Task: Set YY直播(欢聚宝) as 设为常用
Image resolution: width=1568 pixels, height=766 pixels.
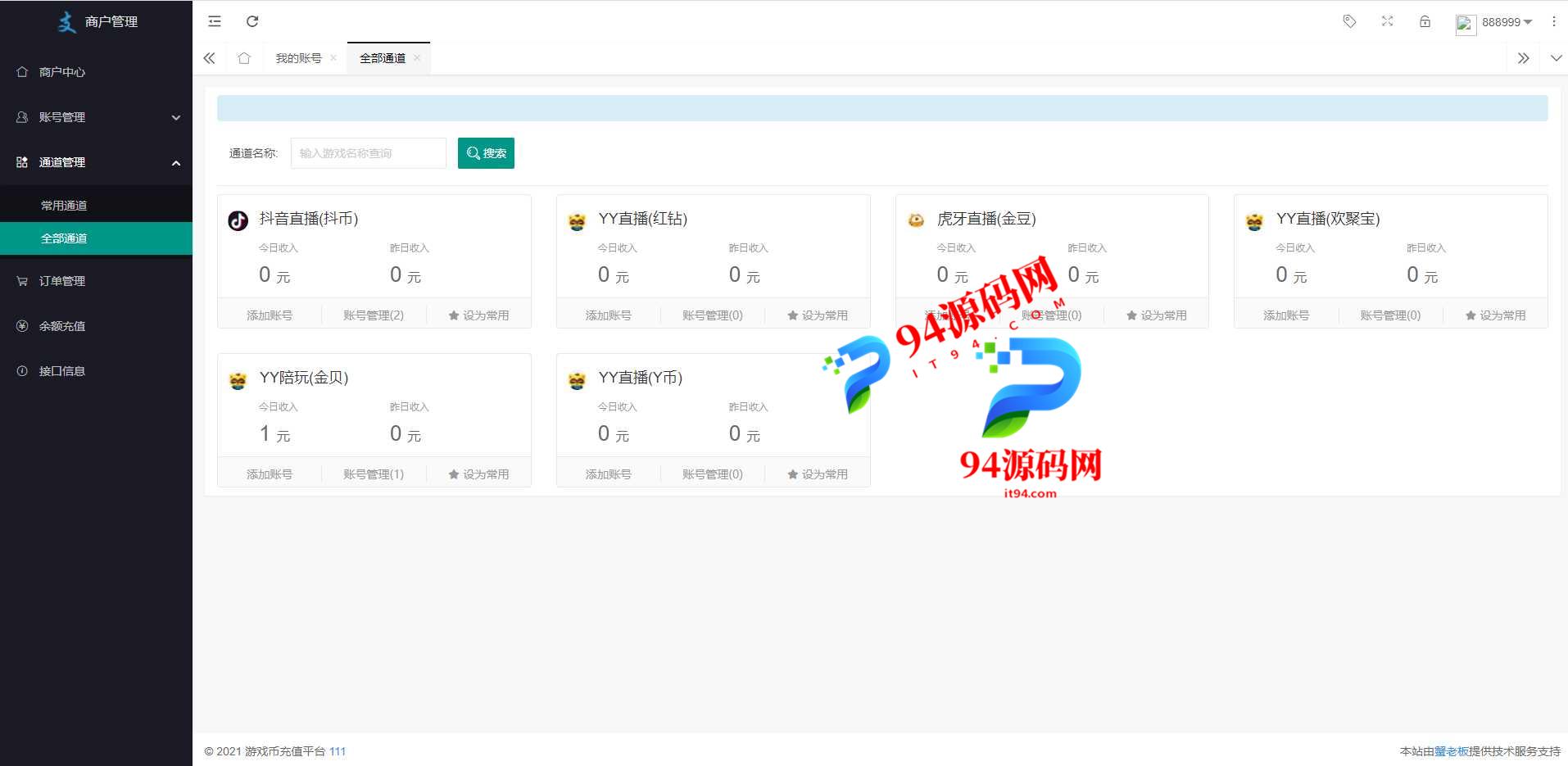Action: (x=1495, y=315)
